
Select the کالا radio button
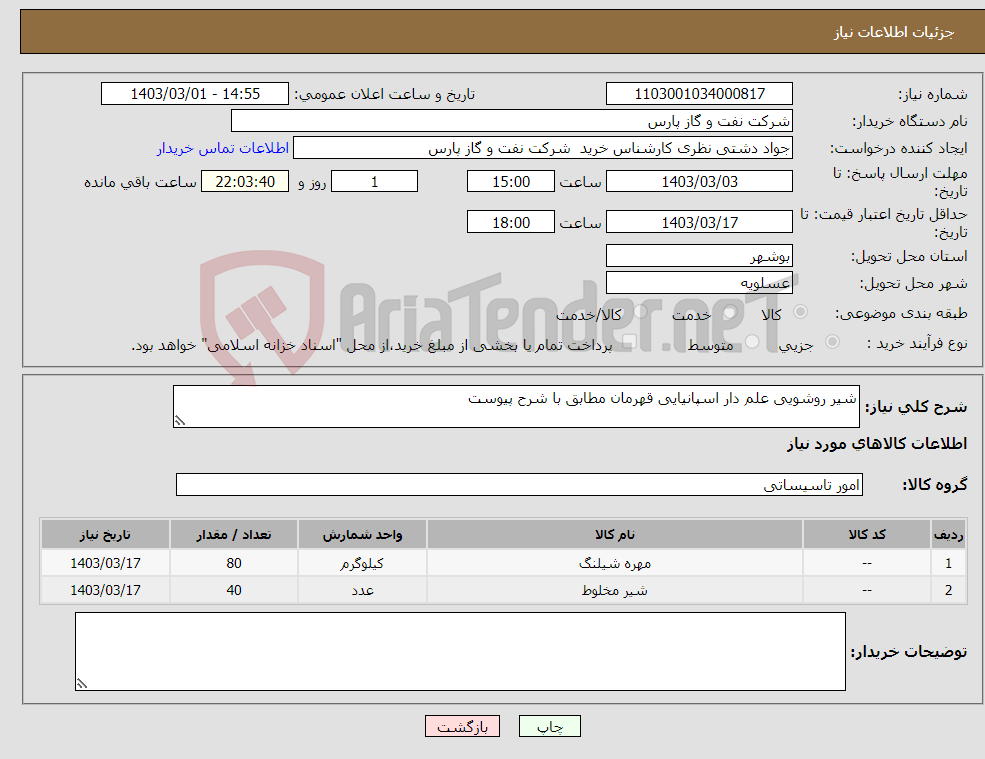[x=800, y=312]
